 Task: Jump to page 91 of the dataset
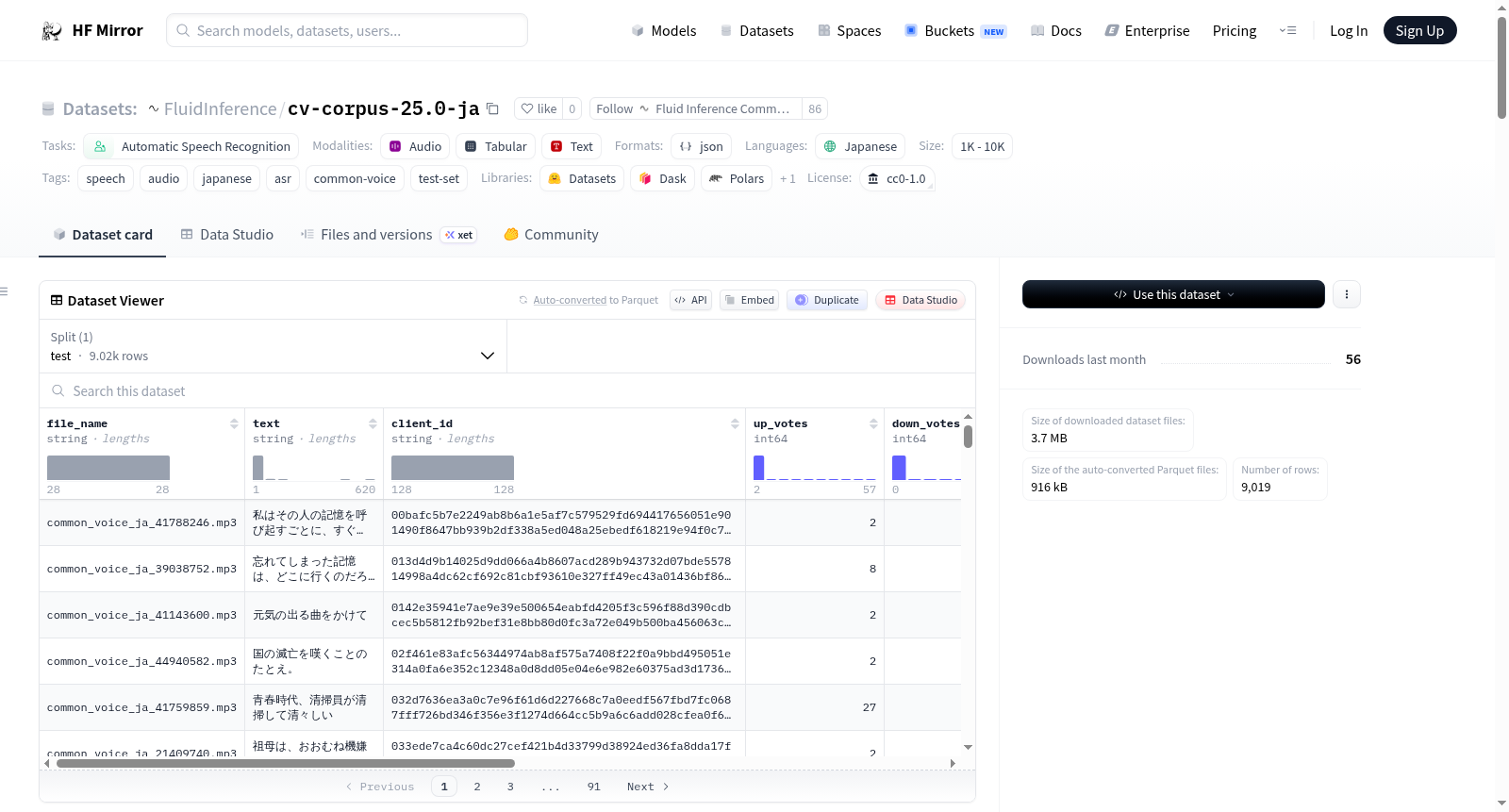(593, 787)
